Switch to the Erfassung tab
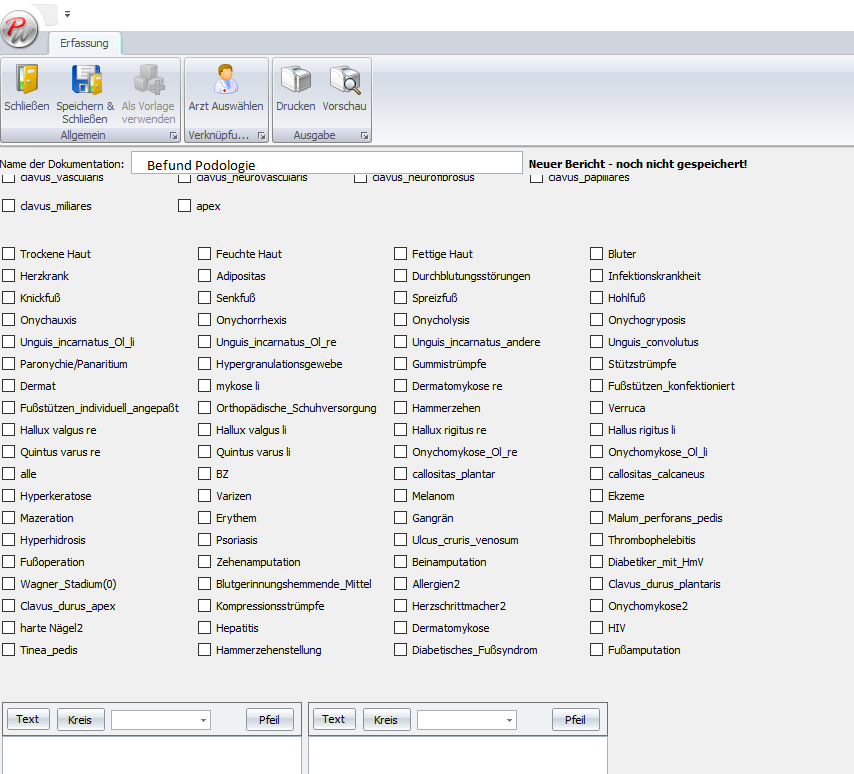 tap(85, 43)
